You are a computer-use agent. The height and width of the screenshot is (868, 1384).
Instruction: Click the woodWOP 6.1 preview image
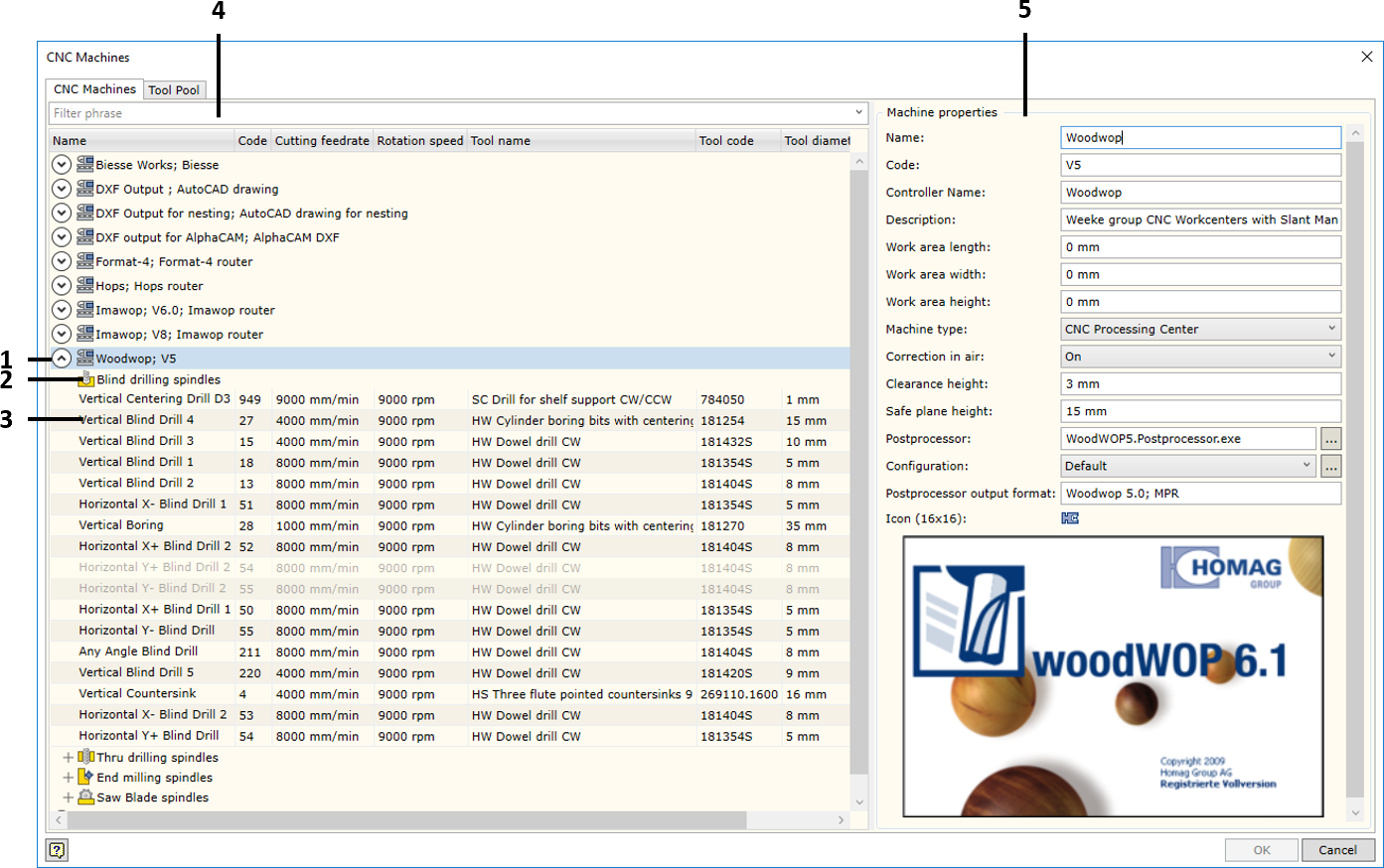click(1113, 676)
